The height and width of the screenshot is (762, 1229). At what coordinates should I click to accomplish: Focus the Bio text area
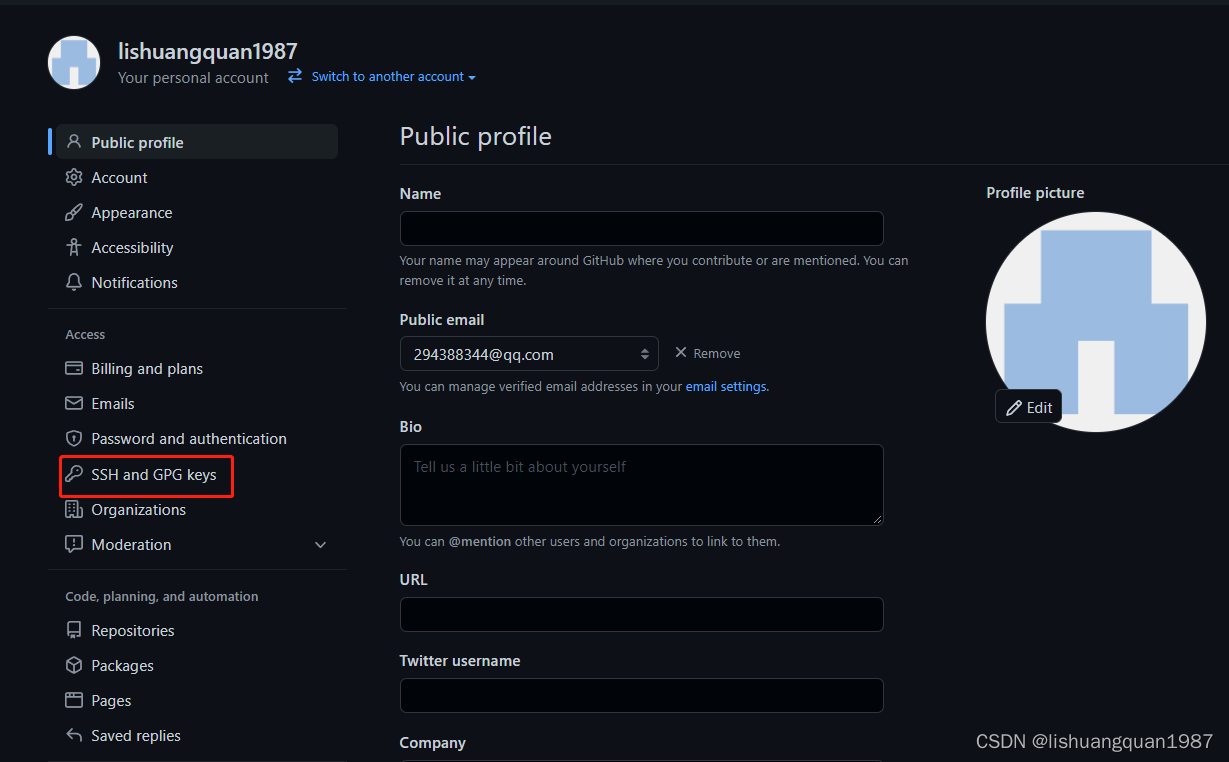(641, 485)
